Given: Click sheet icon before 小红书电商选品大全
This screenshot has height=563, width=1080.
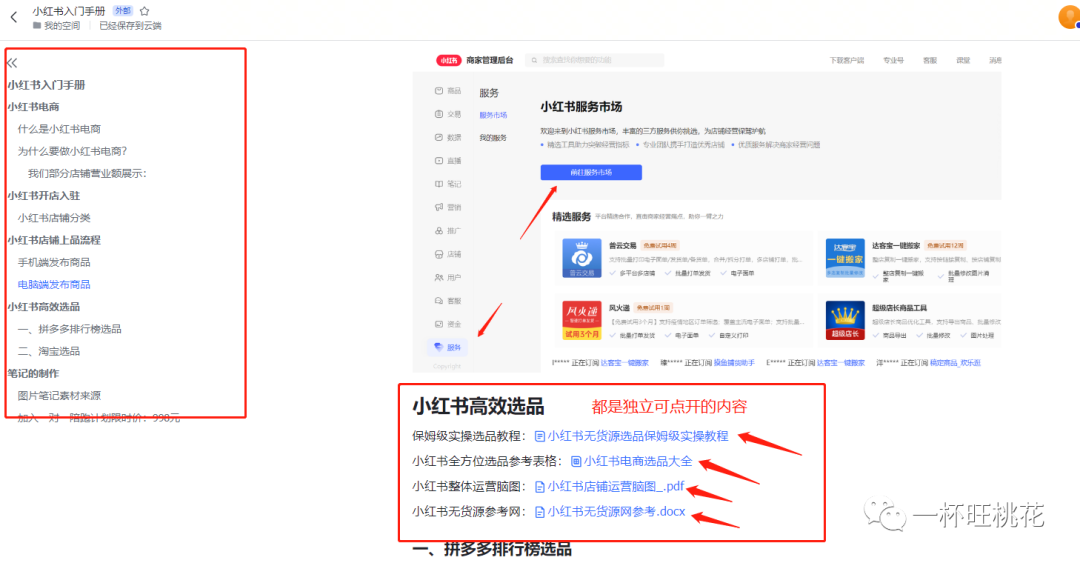Looking at the screenshot, I should point(576,461).
